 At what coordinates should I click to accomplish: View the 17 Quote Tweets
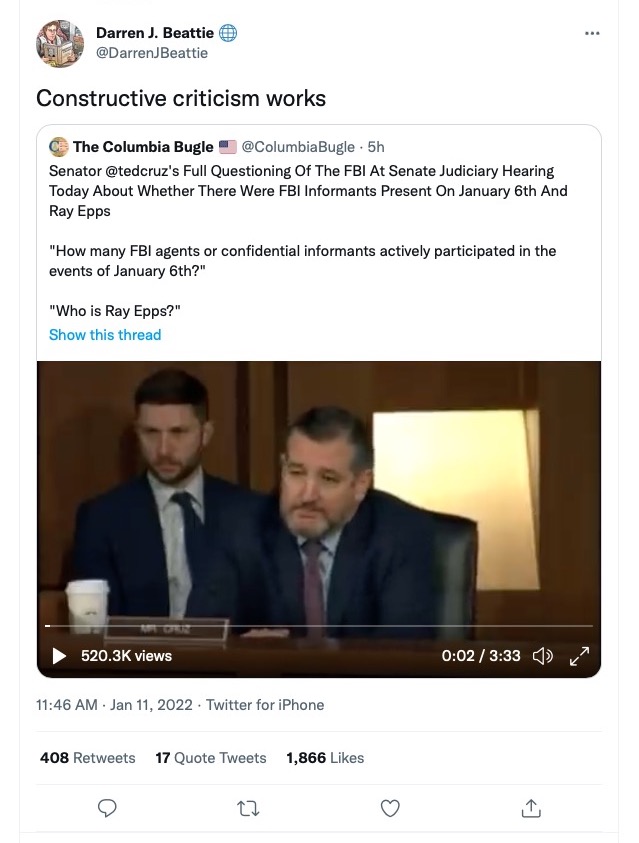tap(211, 758)
